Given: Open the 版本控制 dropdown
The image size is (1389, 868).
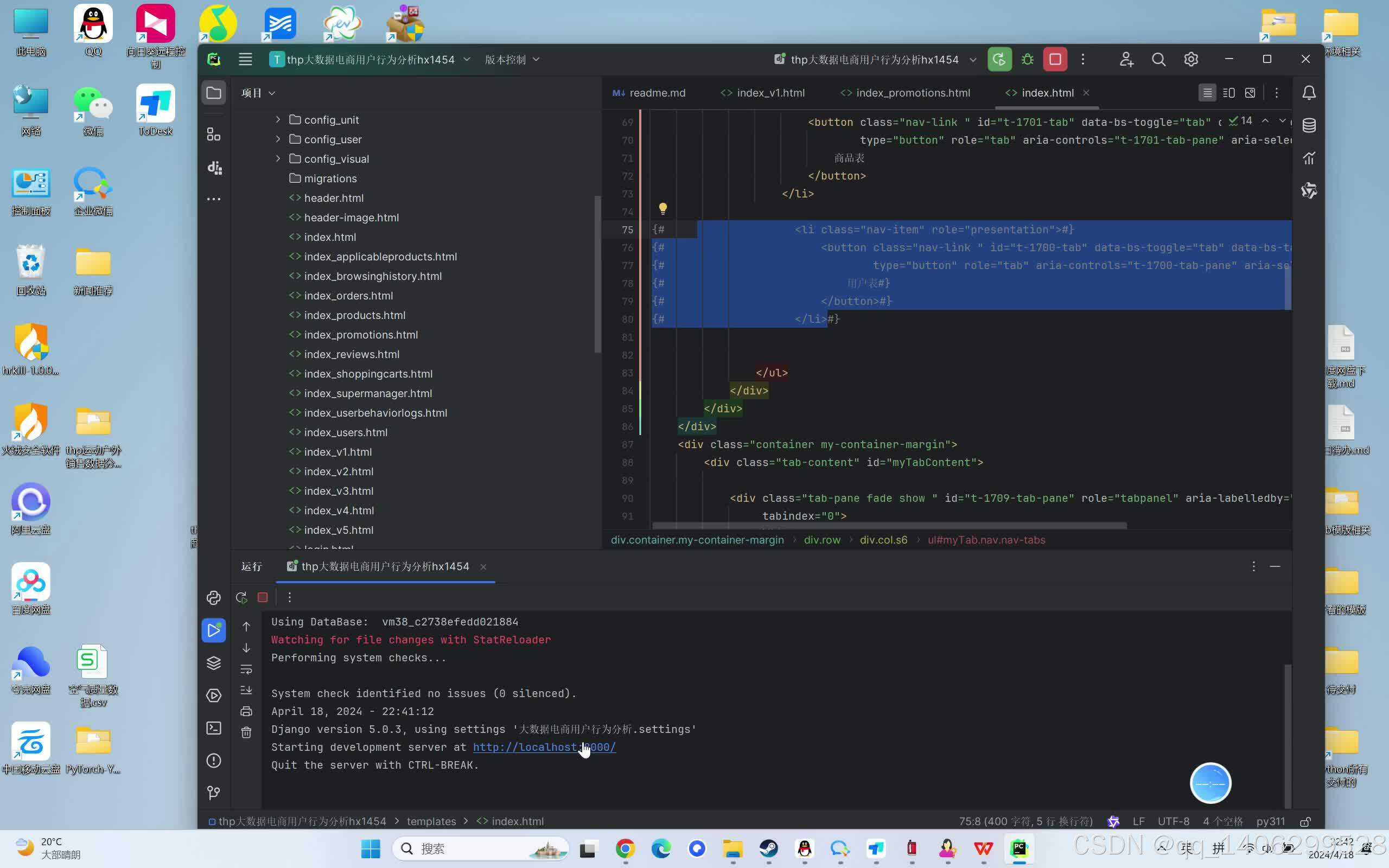Looking at the screenshot, I should 512,60.
